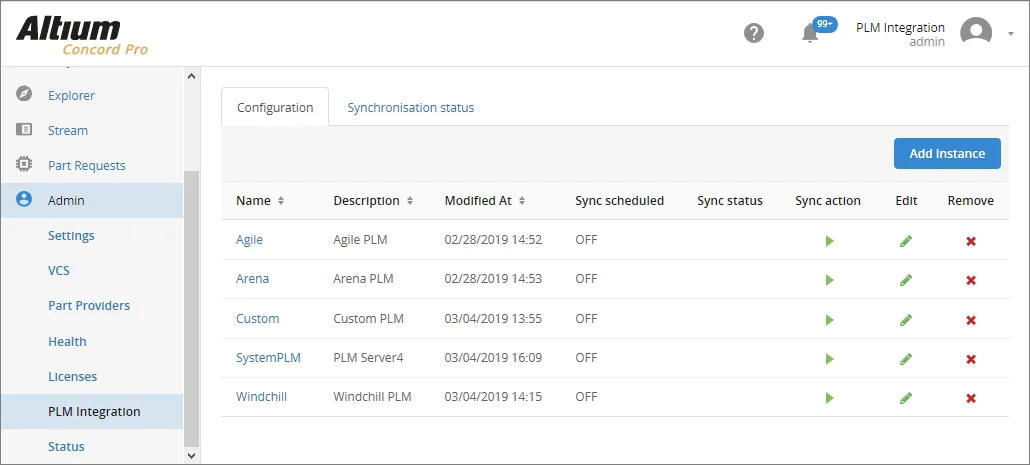Open the Windchill instance link
Image resolution: width=1030 pixels, height=465 pixels.
pos(261,397)
